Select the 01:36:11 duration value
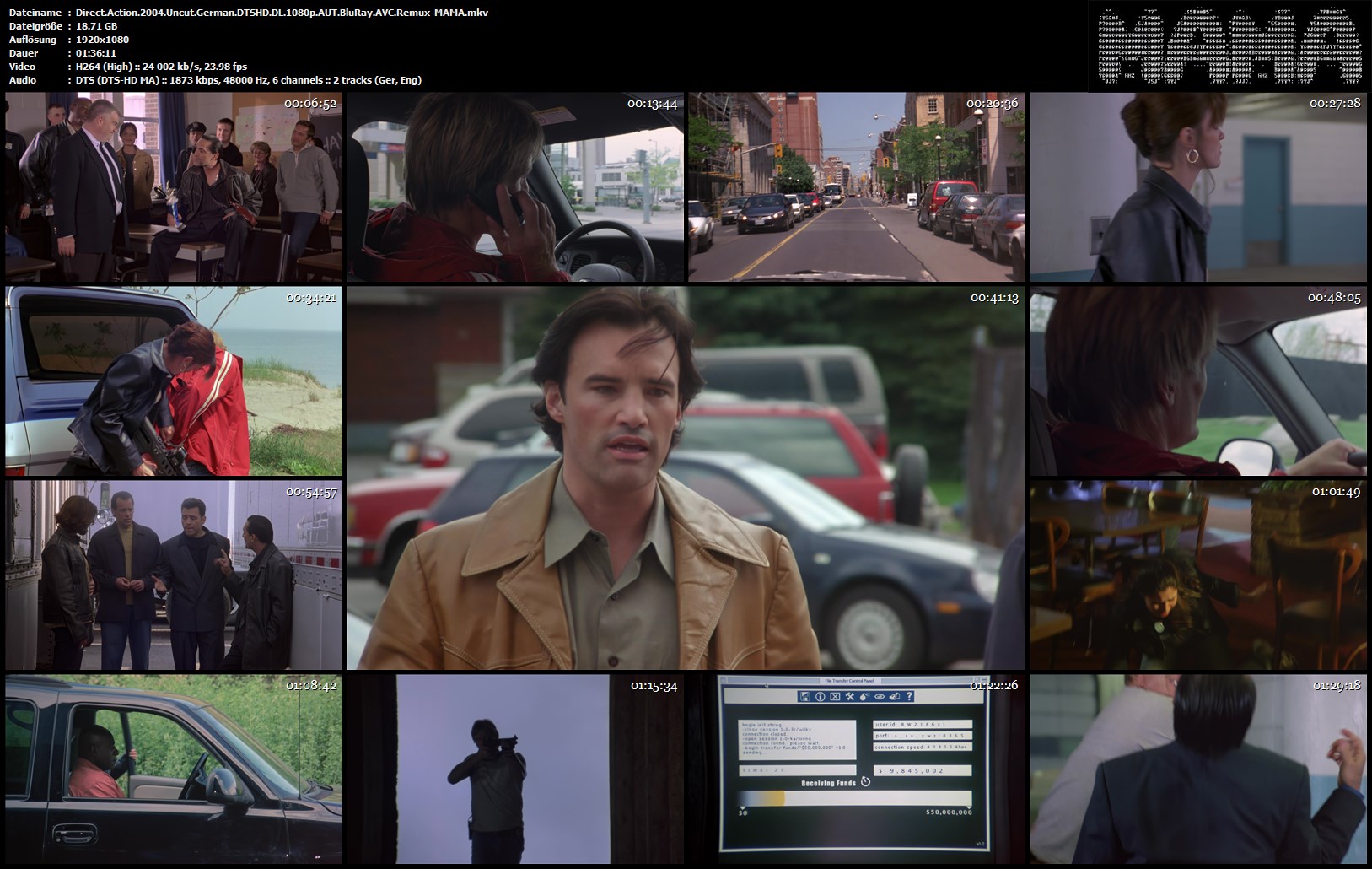 tap(96, 53)
